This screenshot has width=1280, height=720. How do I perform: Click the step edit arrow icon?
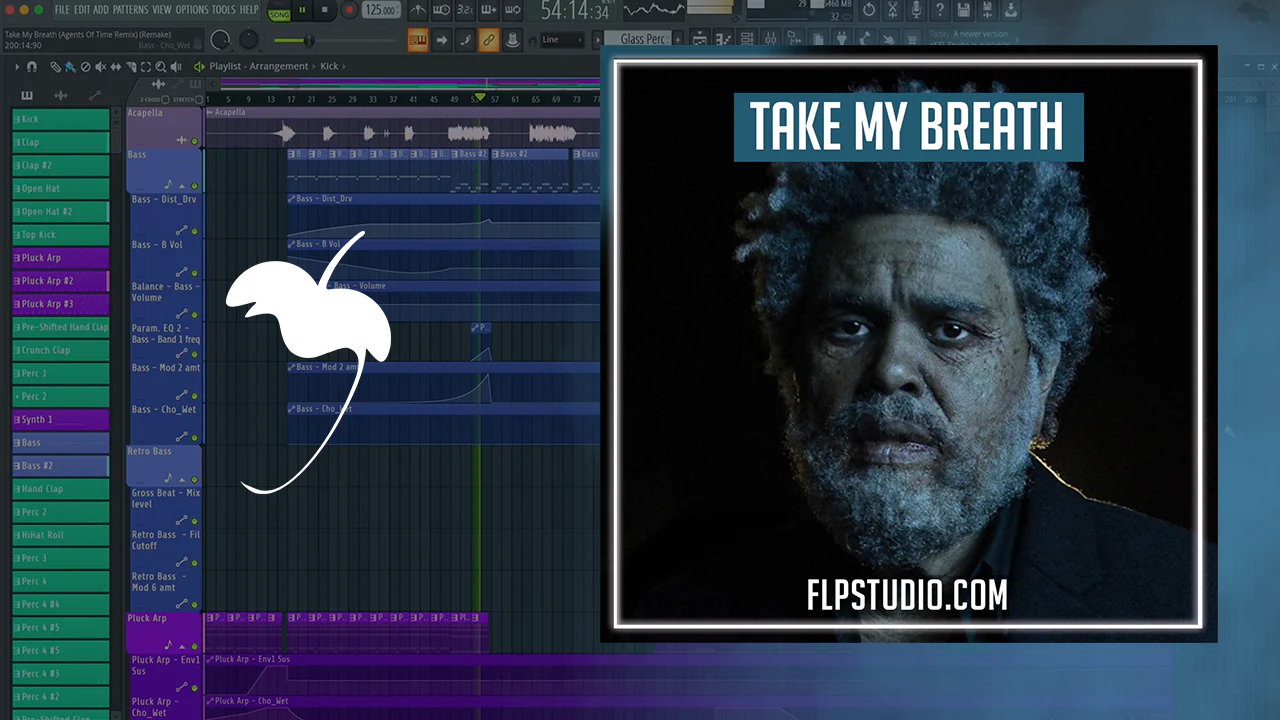coord(442,41)
